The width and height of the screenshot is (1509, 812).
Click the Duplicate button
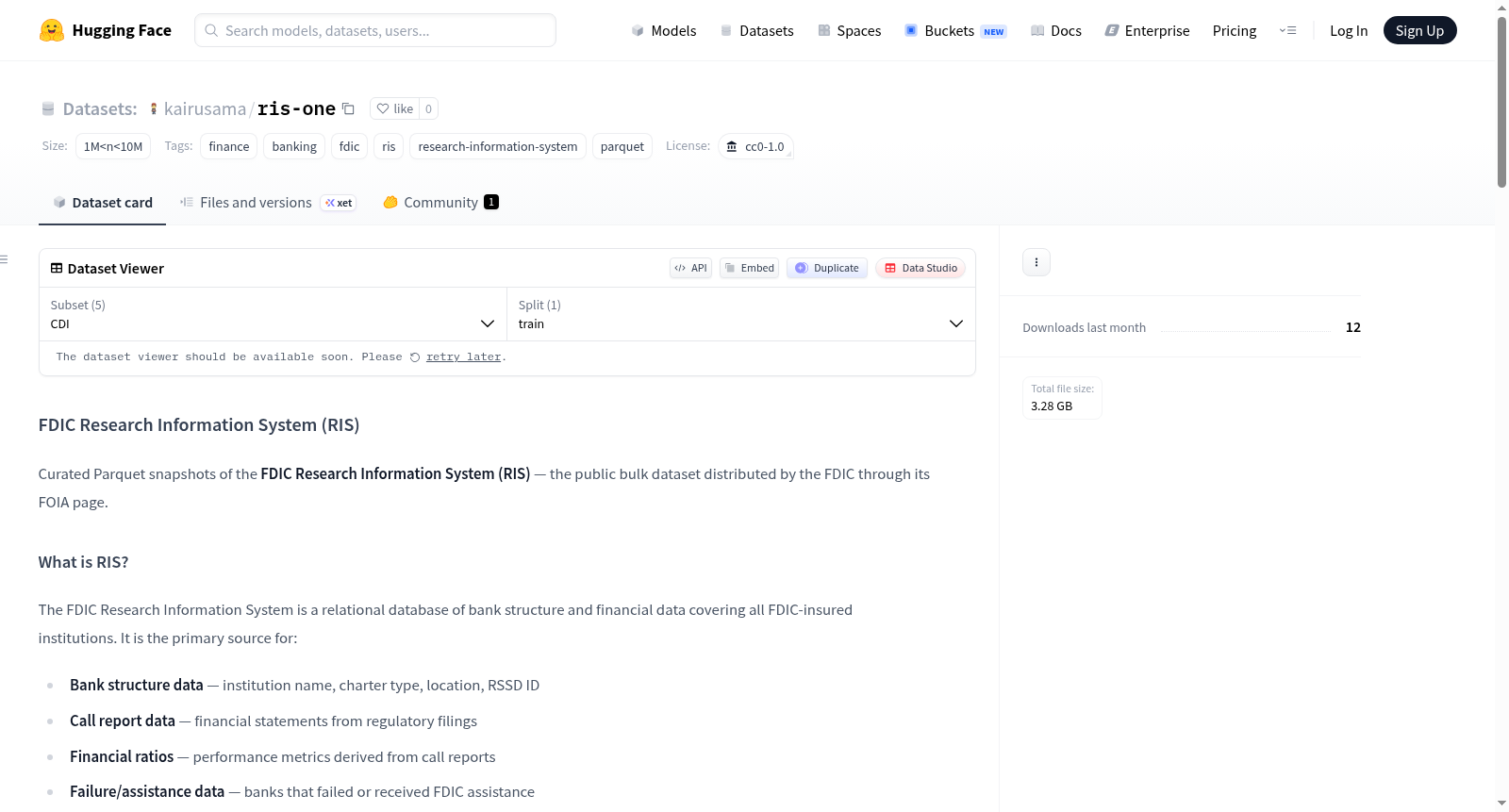click(x=827, y=268)
